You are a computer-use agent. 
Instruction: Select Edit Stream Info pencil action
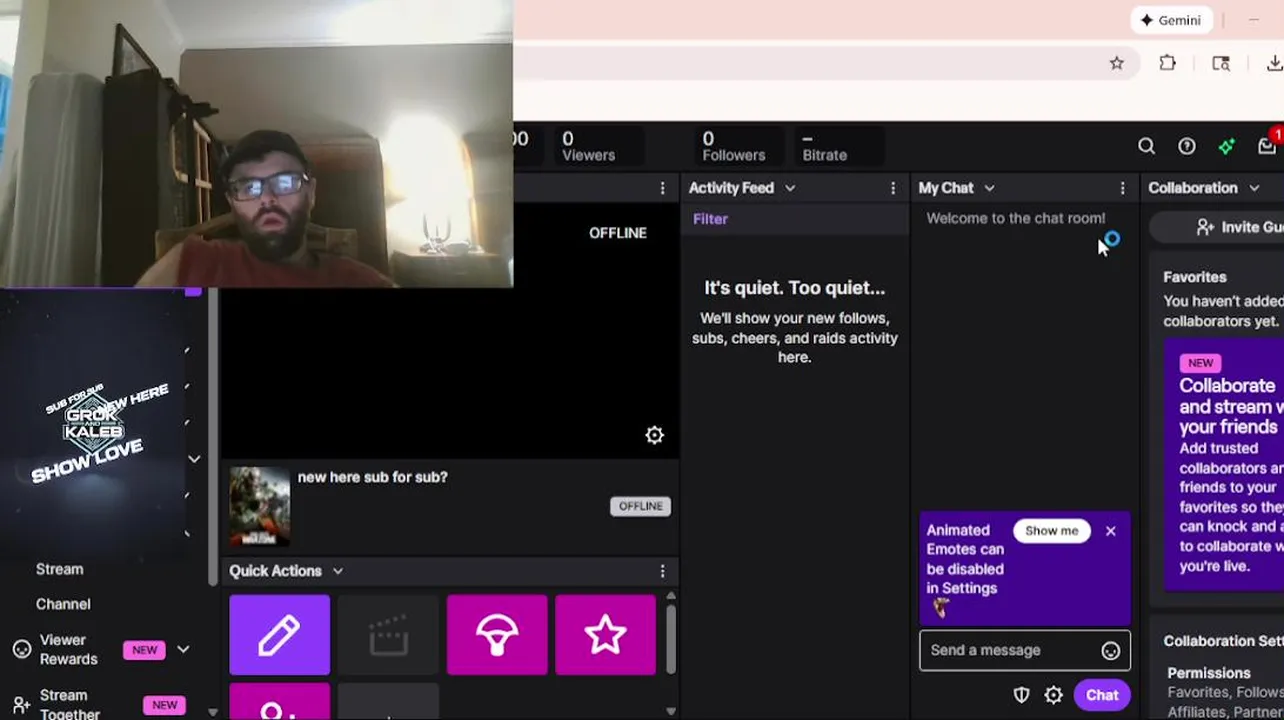pos(279,635)
